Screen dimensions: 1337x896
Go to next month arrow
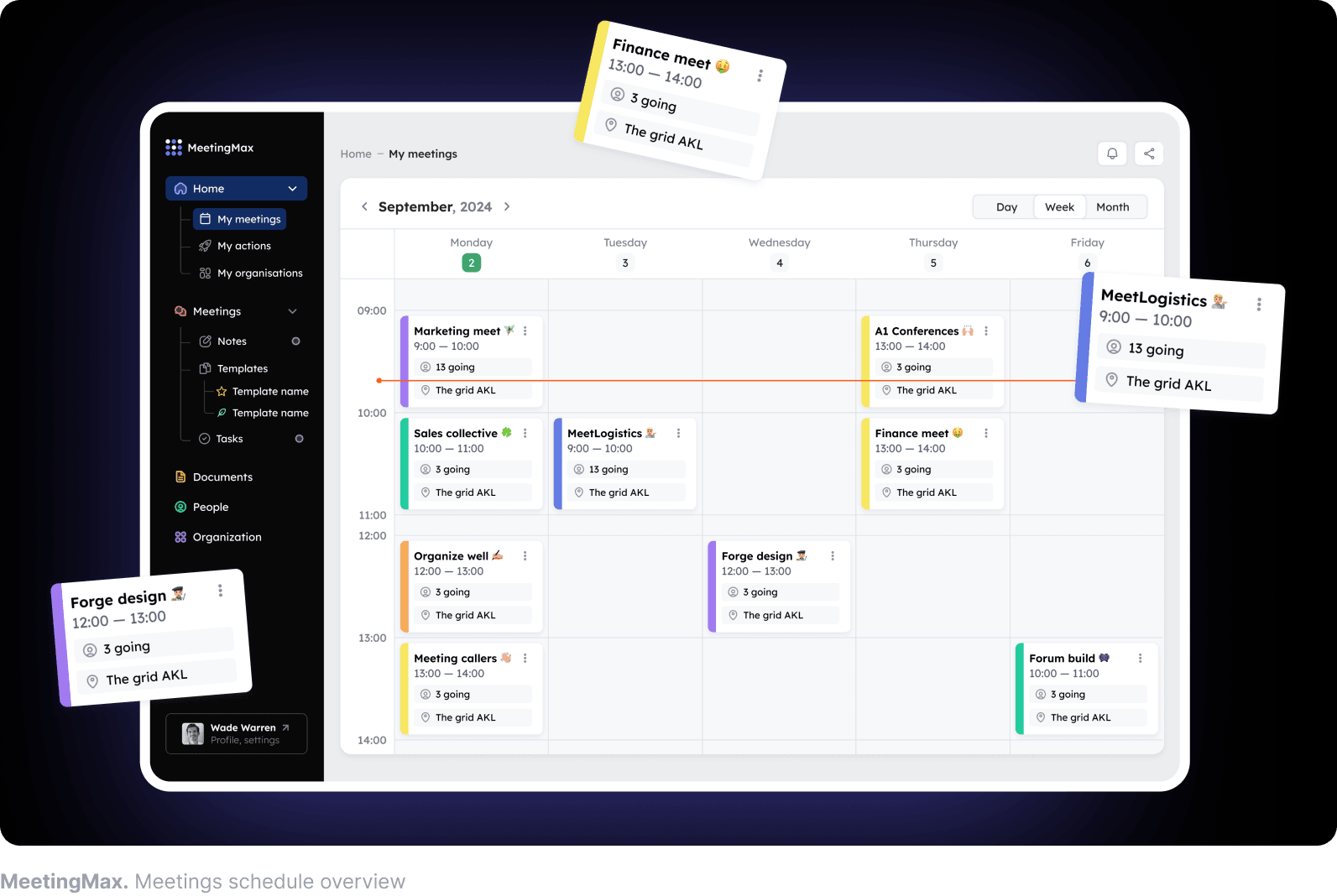[x=507, y=206]
